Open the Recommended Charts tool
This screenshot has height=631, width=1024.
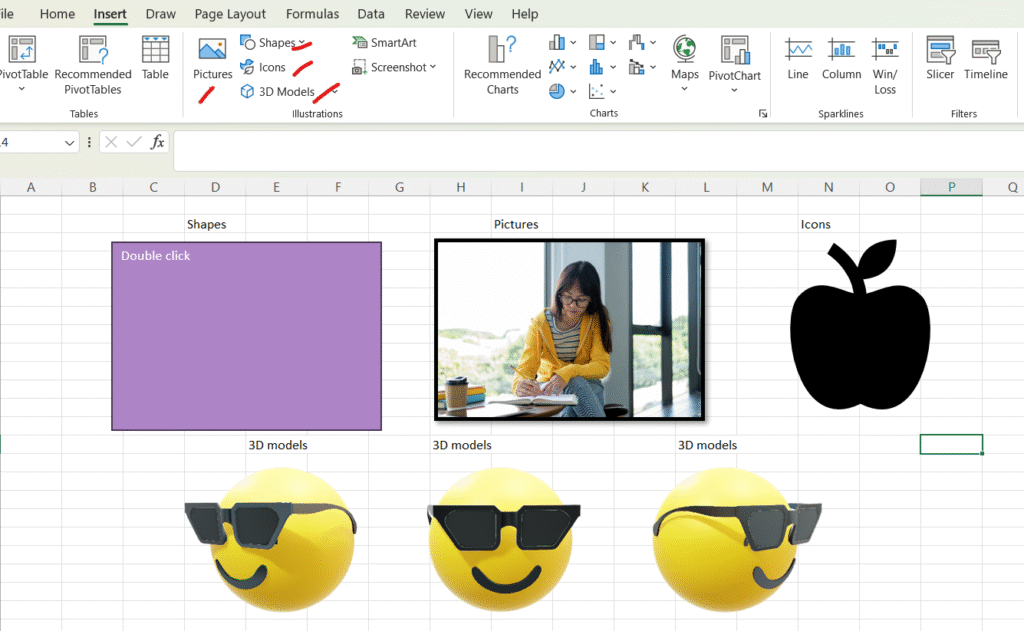(x=502, y=65)
